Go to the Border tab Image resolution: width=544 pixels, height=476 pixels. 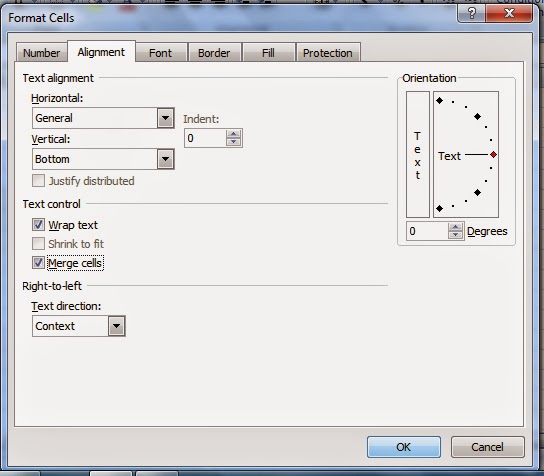pyautogui.click(x=214, y=53)
